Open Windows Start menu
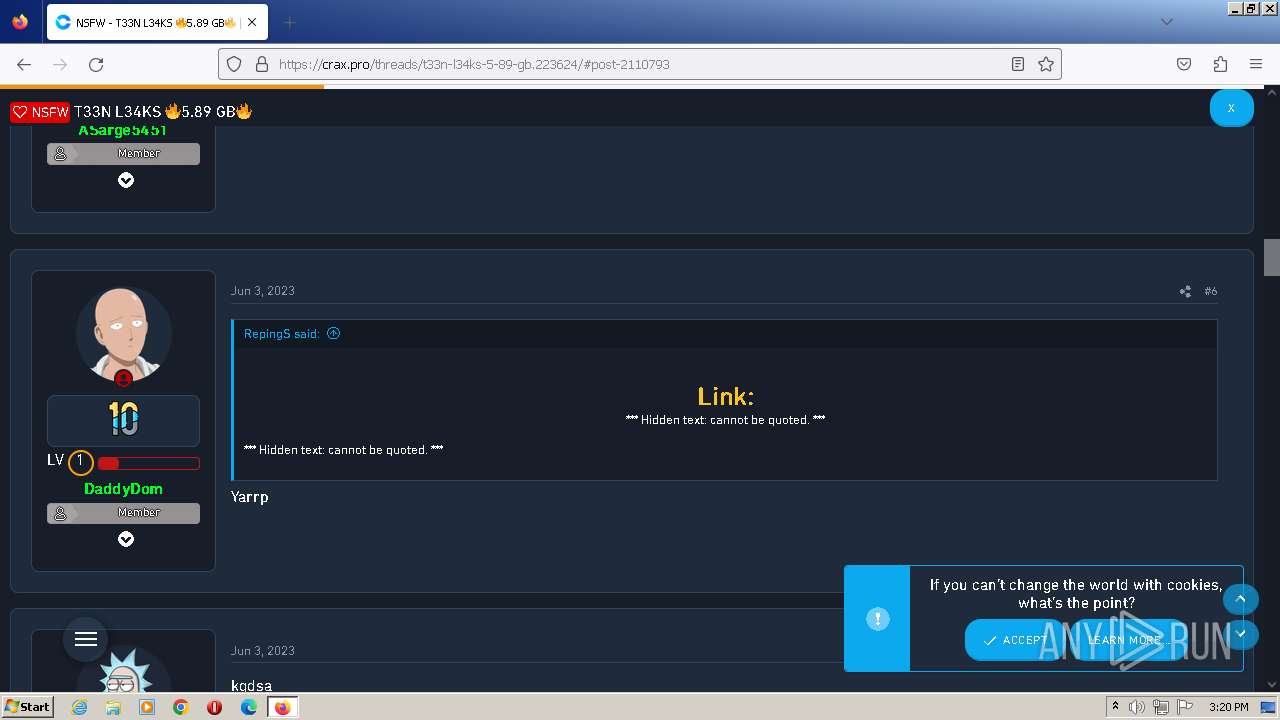The height and width of the screenshot is (720, 1280). (x=27, y=706)
